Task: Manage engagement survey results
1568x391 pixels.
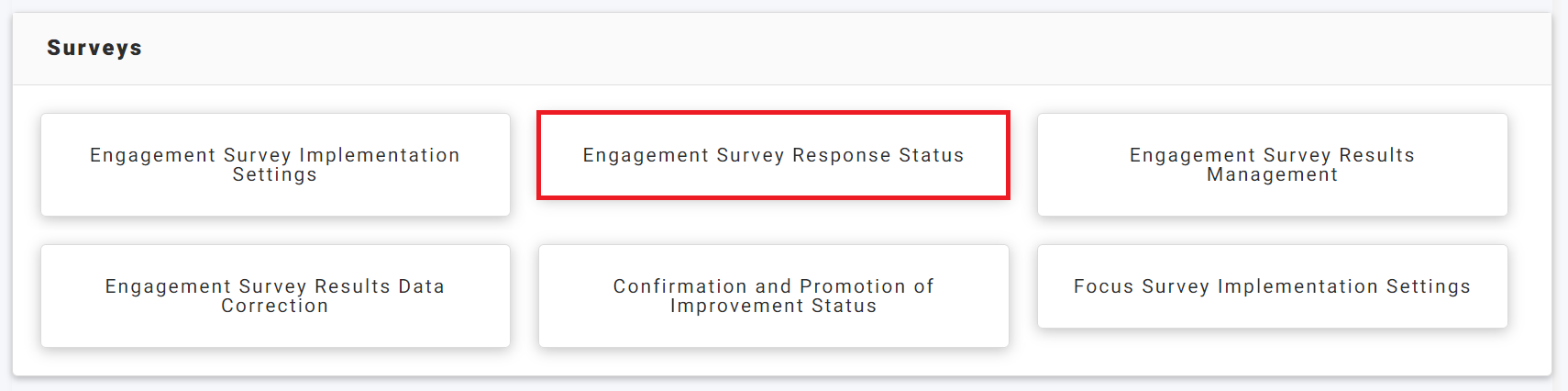Action: (x=1272, y=165)
